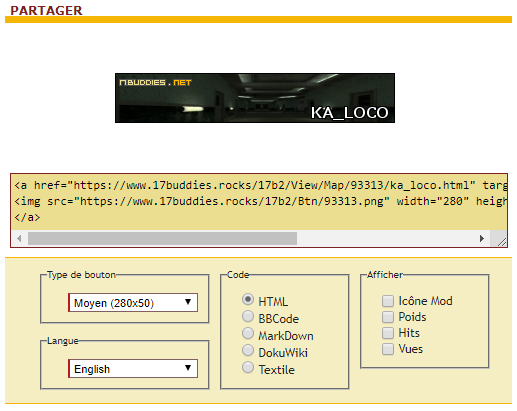Enable the Icône Mod checkbox
This screenshot has height=411, width=517.
tap(388, 301)
